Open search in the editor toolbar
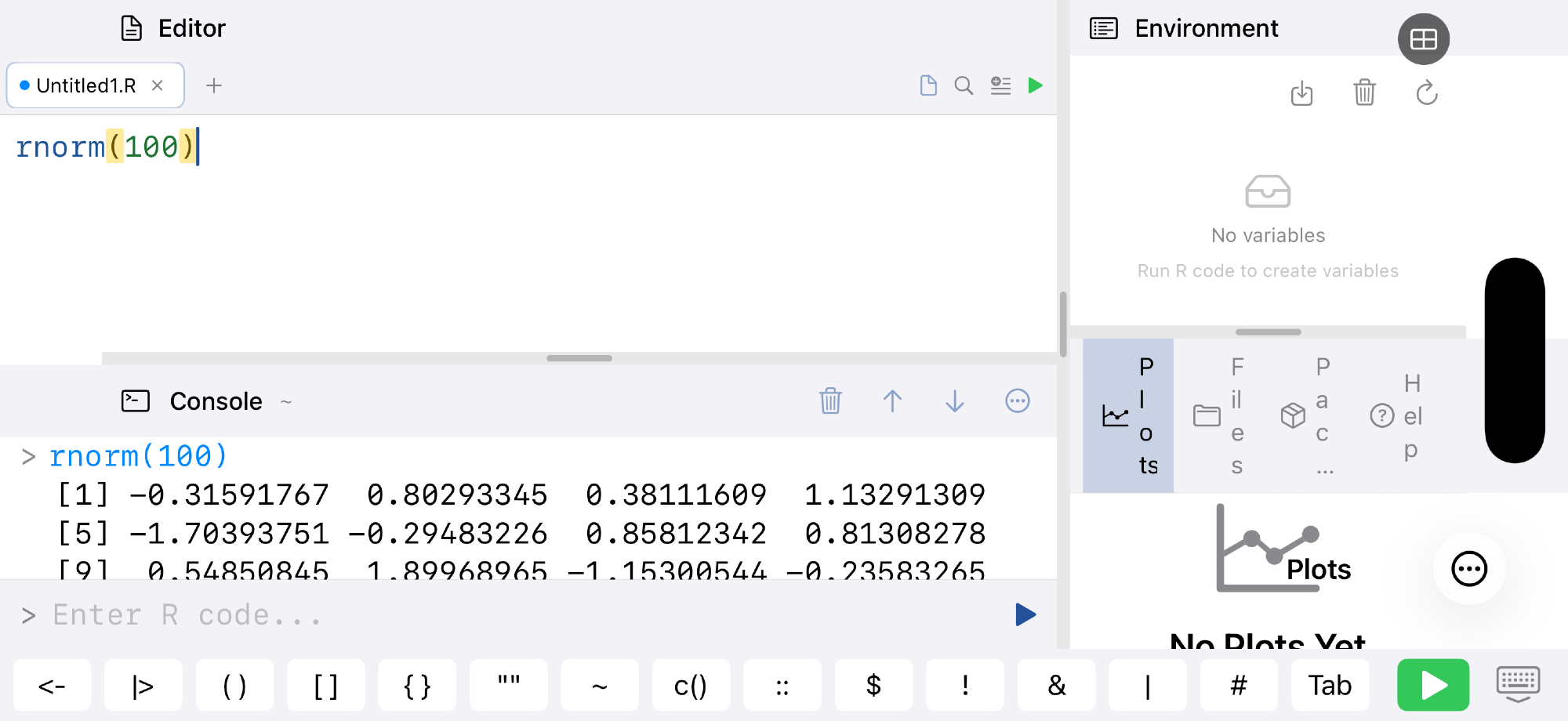 pyautogui.click(x=964, y=85)
